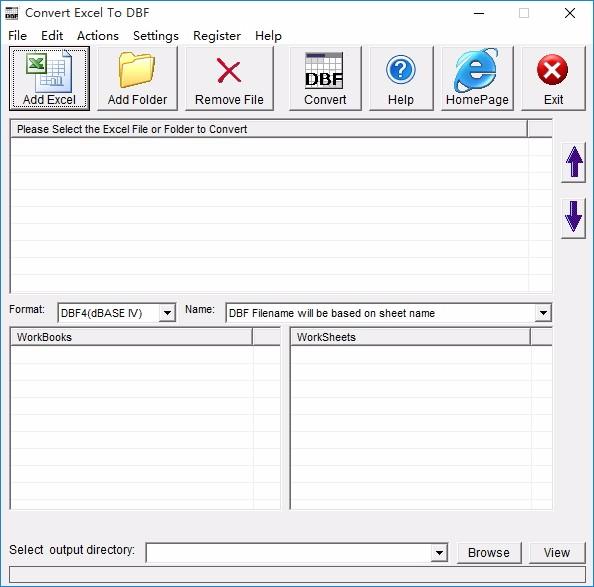
Task: Click the Browse button
Action: pos(489,553)
